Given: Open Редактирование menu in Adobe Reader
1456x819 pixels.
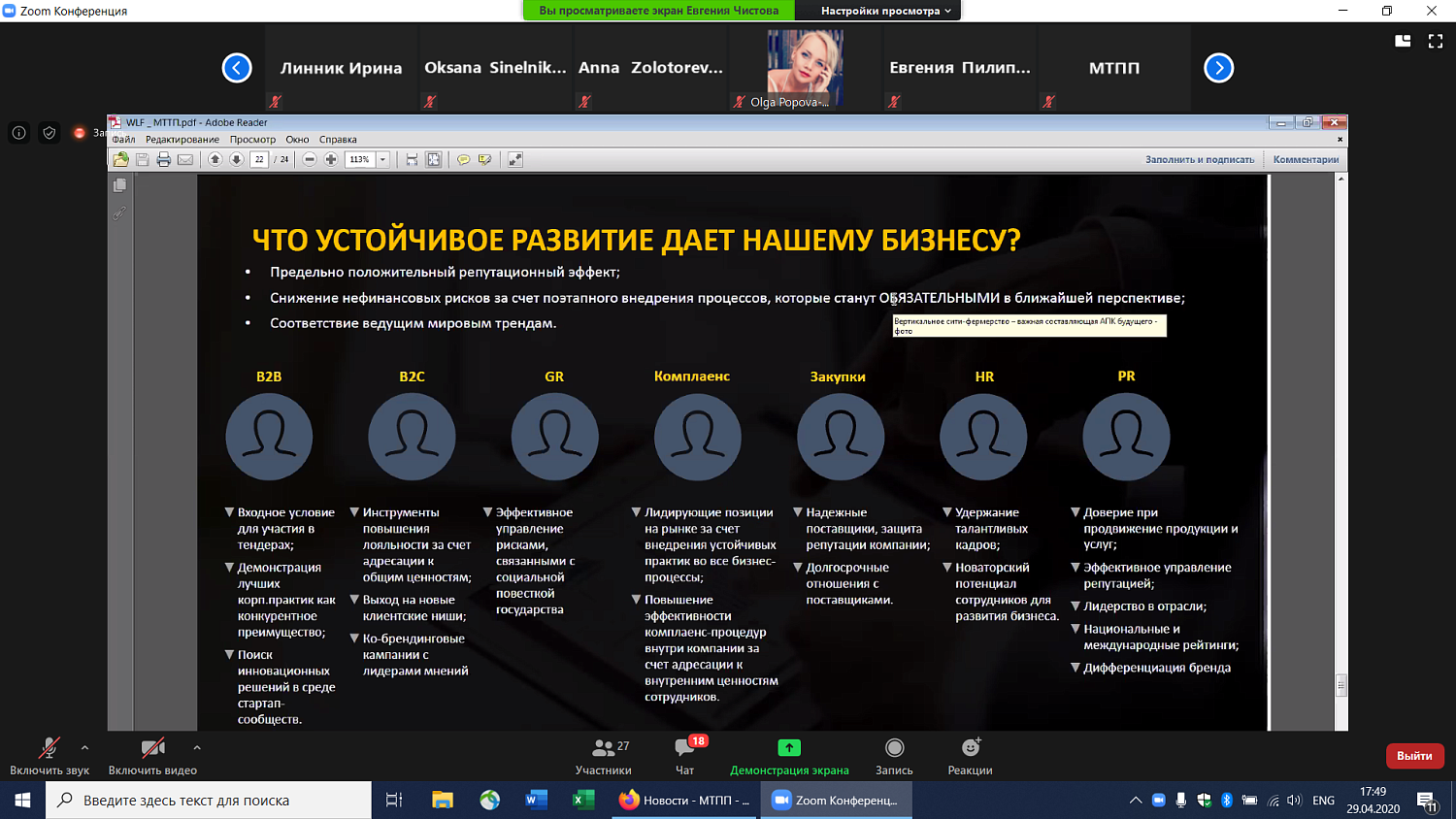Looking at the screenshot, I should click(x=182, y=139).
